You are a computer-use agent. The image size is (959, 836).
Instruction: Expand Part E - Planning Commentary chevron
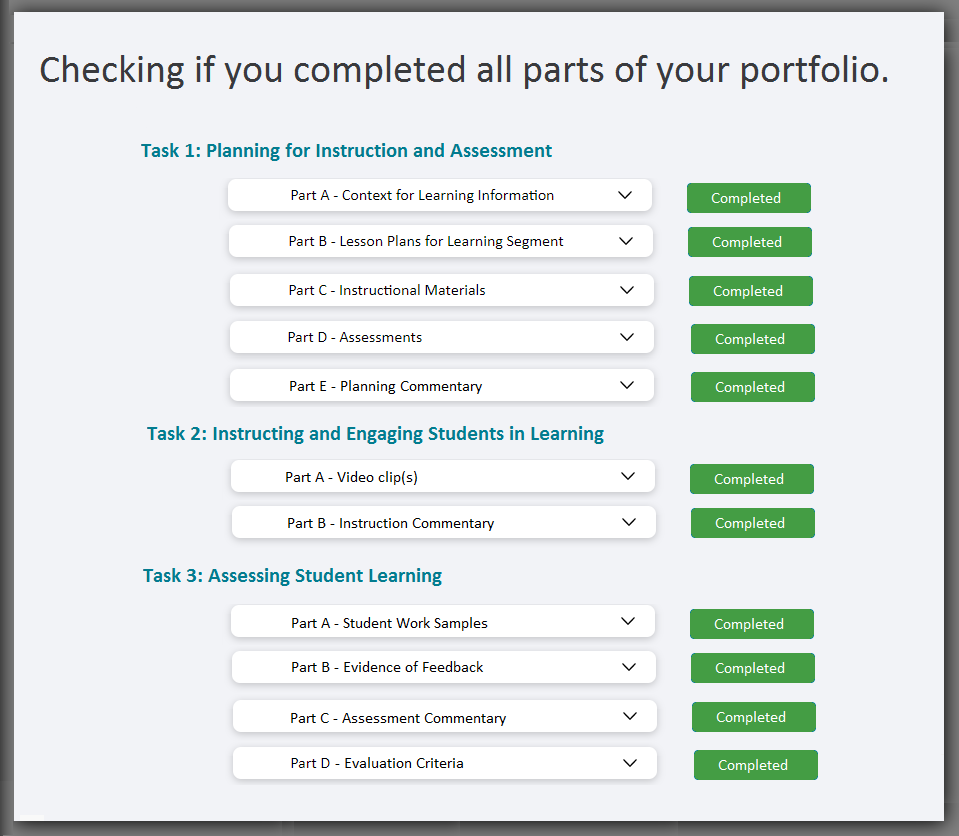click(x=627, y=386)
